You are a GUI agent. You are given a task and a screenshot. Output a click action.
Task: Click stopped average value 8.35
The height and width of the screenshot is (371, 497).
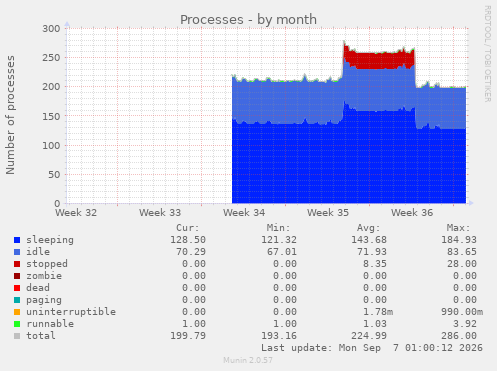click(375, 264)
